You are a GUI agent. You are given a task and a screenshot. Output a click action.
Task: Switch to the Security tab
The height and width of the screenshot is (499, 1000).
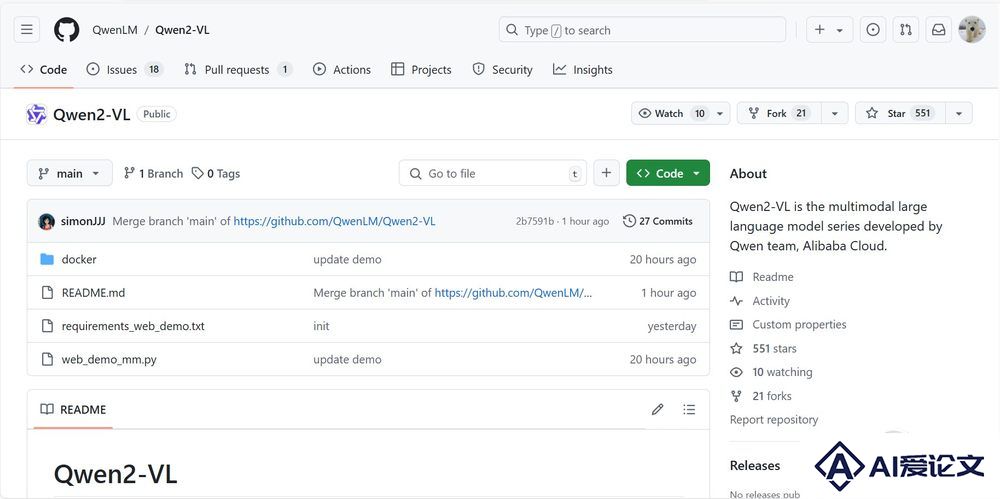tap(503, 70)
